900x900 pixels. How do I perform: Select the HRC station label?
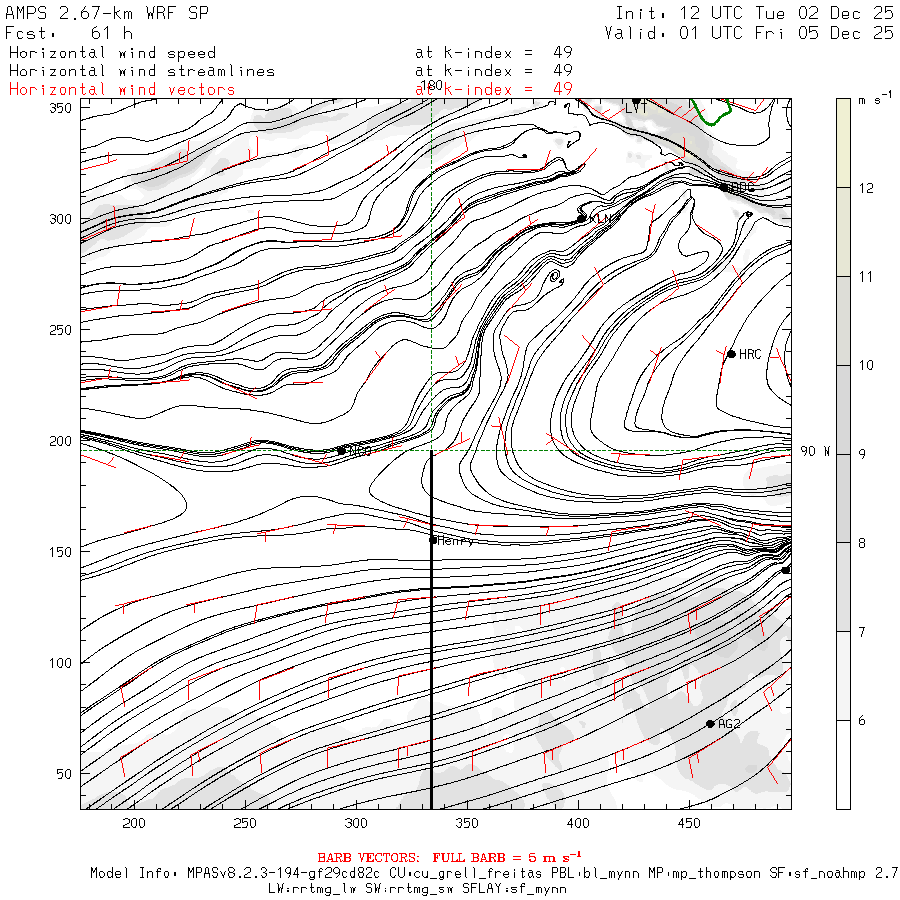750,354
